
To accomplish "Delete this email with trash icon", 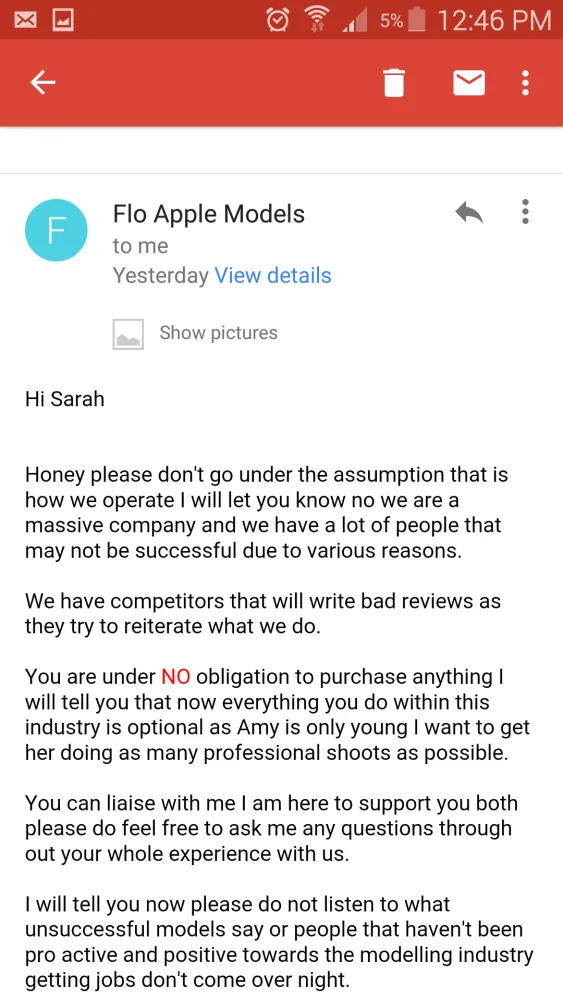I will pos(394,83).
